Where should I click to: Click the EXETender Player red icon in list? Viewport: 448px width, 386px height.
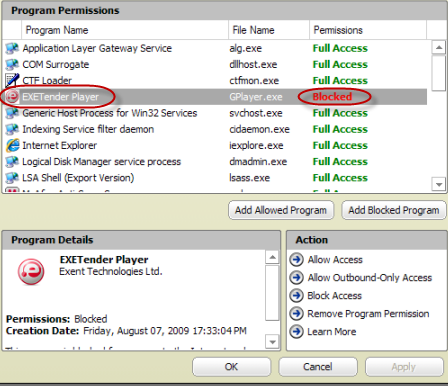pos(12,97)
